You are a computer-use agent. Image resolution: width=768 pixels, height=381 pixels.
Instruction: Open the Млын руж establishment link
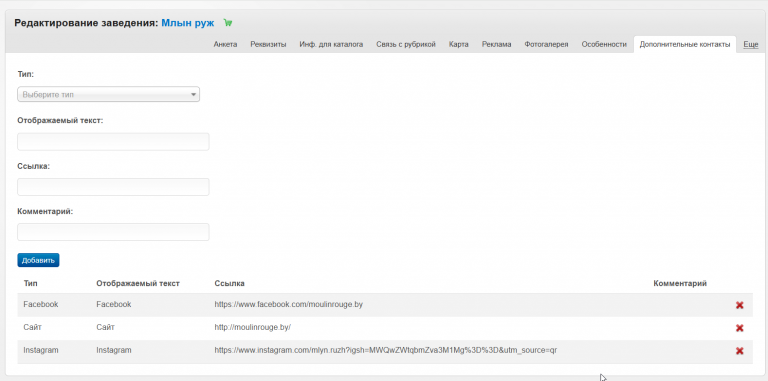click(x=188, y=23)
